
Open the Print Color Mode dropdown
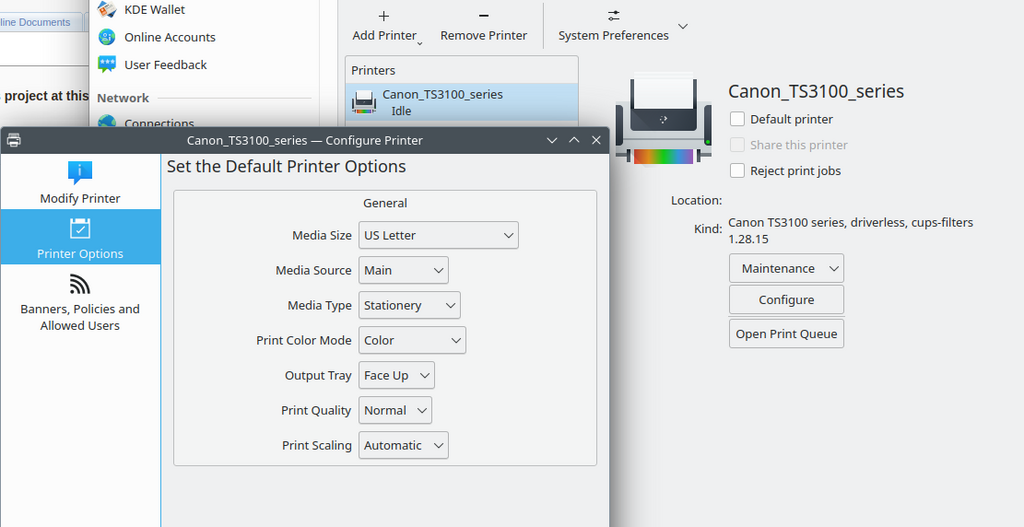pos(411,340)
